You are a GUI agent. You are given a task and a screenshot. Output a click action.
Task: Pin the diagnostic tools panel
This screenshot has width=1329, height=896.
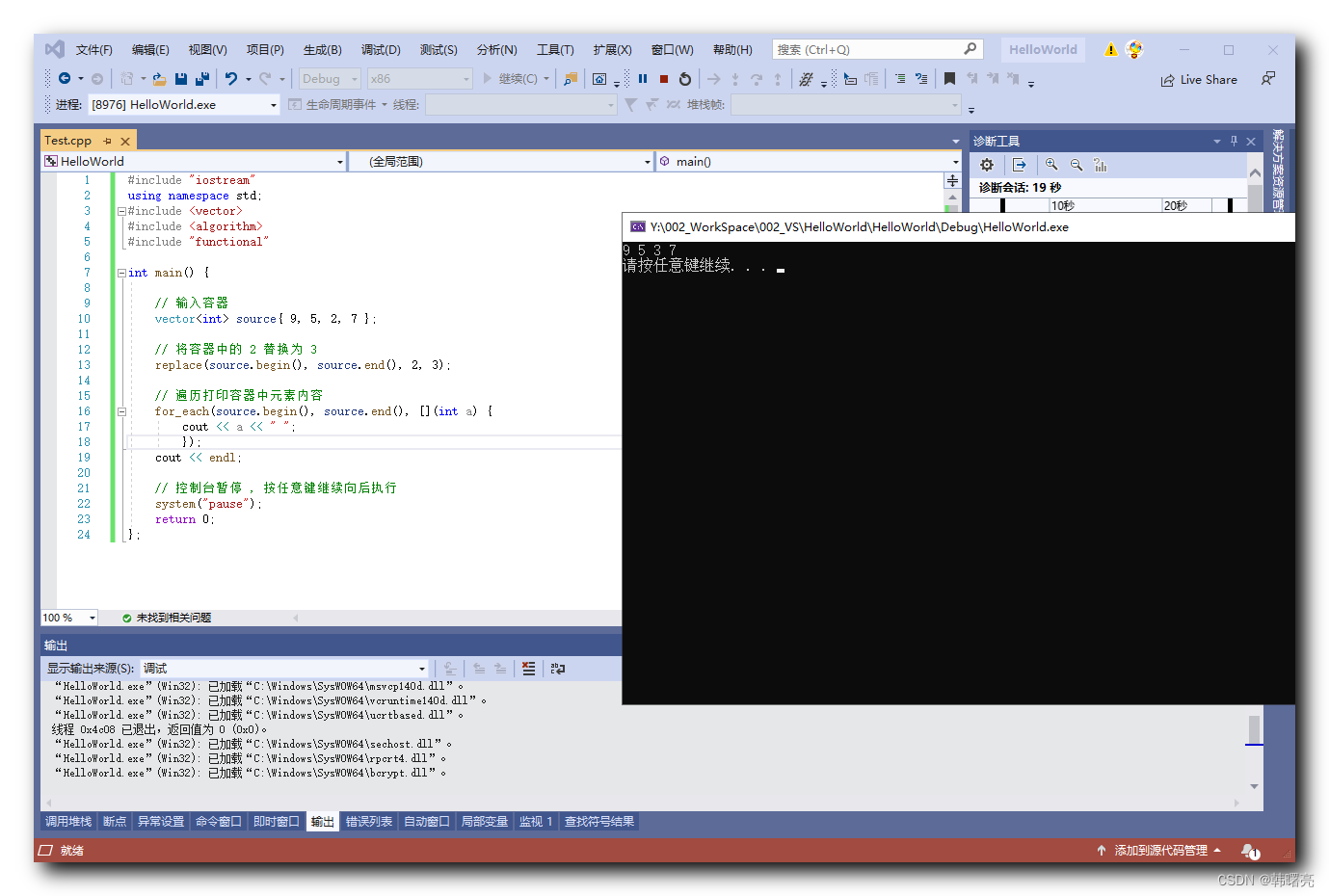[1234, 141]
